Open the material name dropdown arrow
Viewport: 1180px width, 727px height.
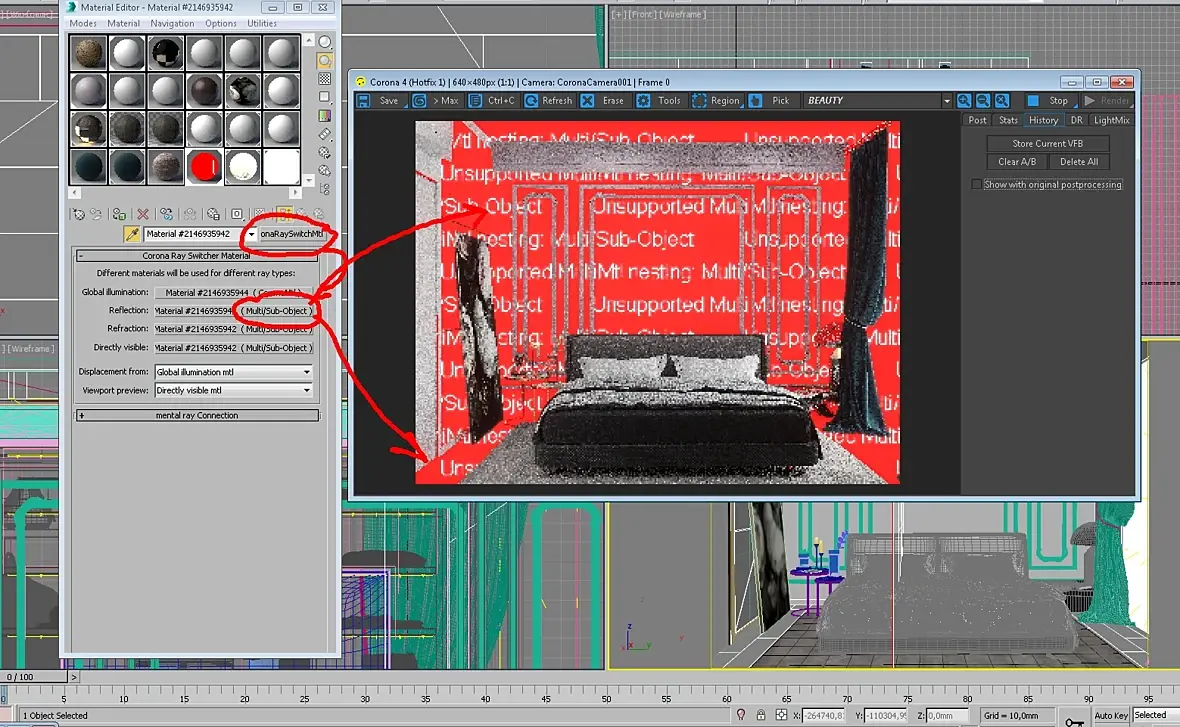coord(251,234)
